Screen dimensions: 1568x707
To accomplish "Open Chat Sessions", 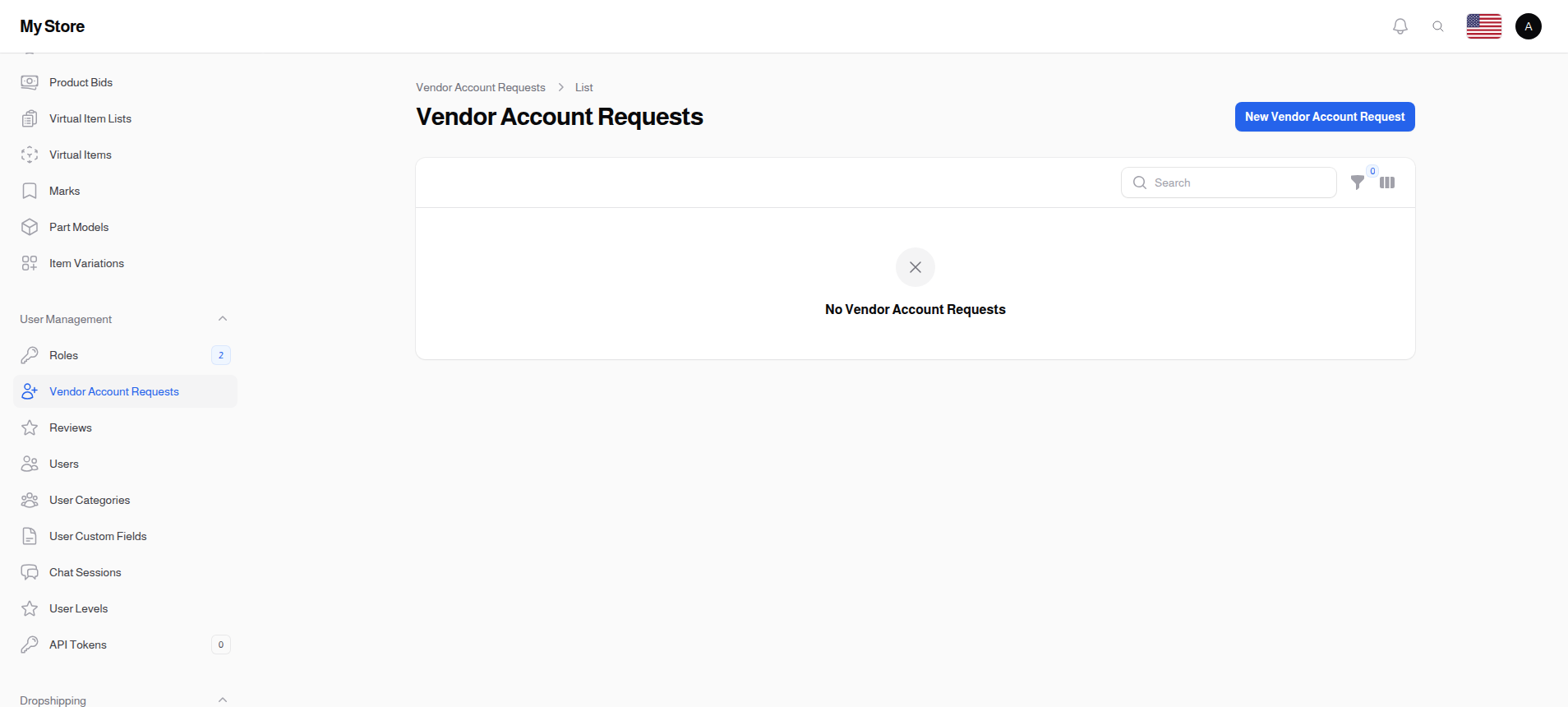I will coord(125,572).
